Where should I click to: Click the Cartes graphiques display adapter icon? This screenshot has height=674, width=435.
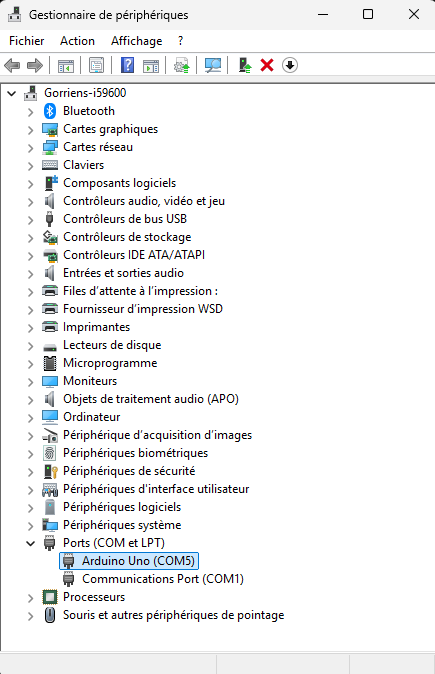(x=50, y=129)
